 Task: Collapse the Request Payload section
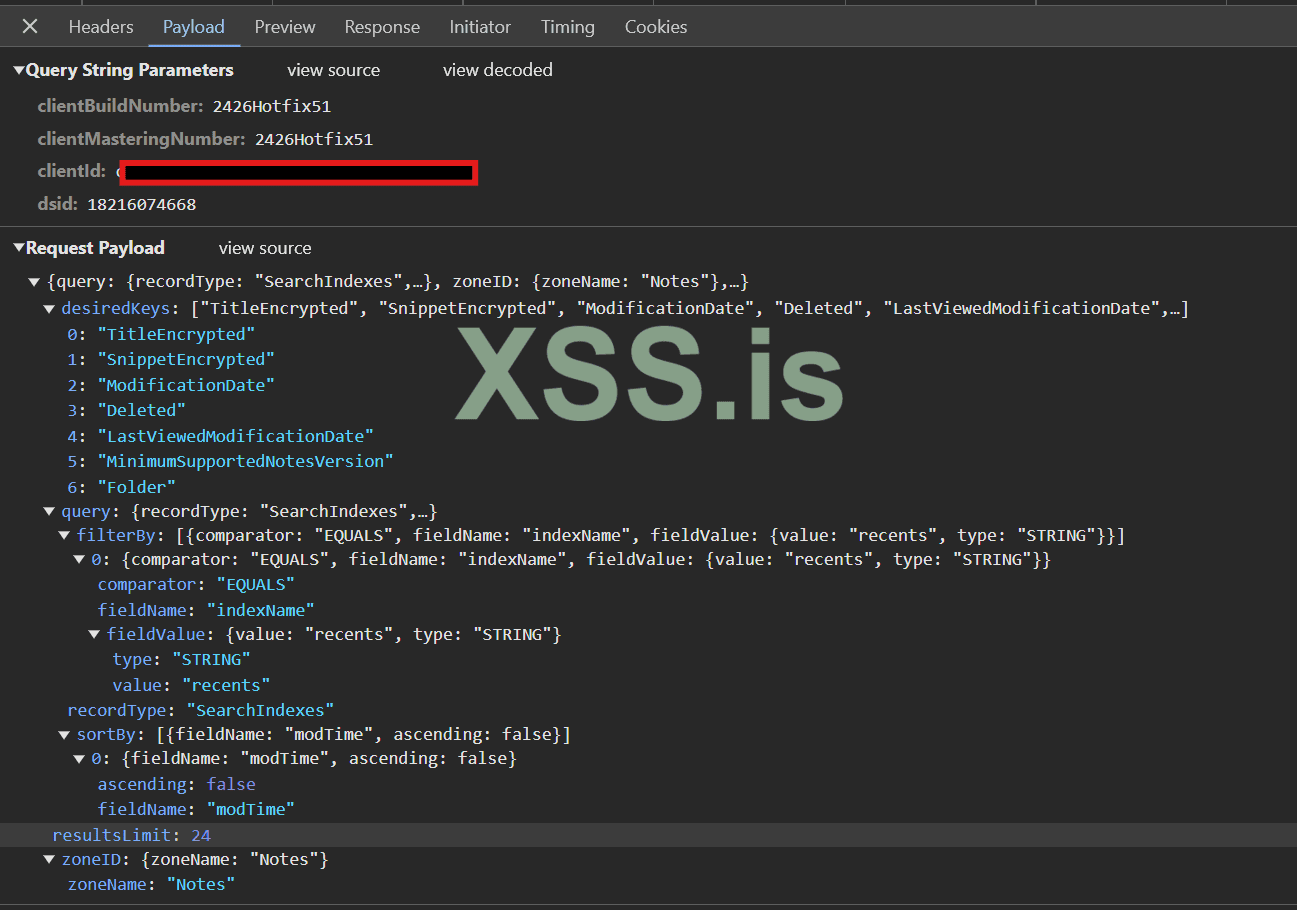coord(19,249)
